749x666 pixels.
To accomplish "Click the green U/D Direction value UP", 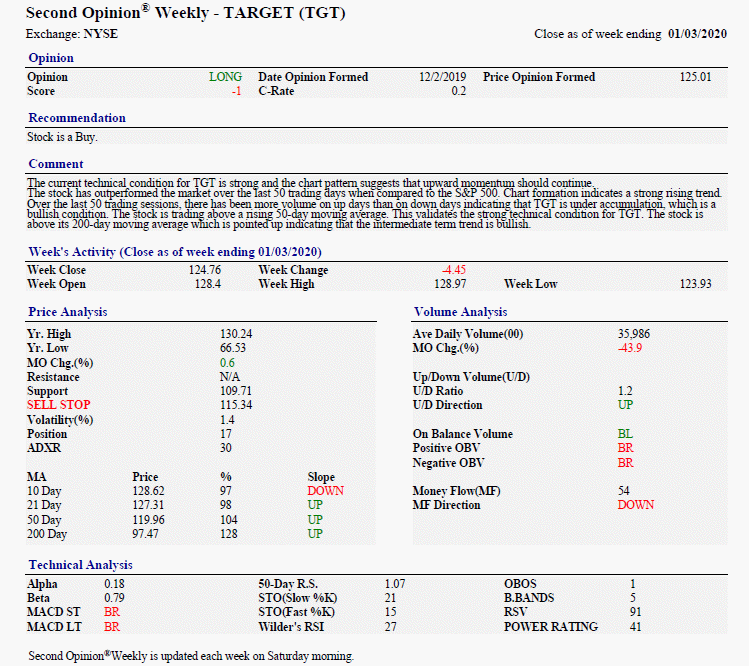I will click(x=625, y=405).
